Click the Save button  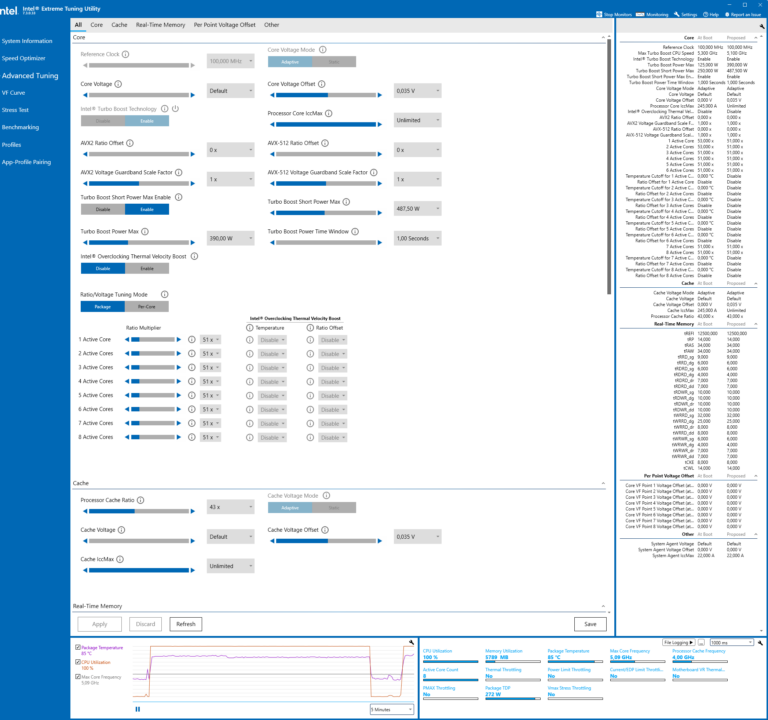pyautogui.click(x=590, y=624)
